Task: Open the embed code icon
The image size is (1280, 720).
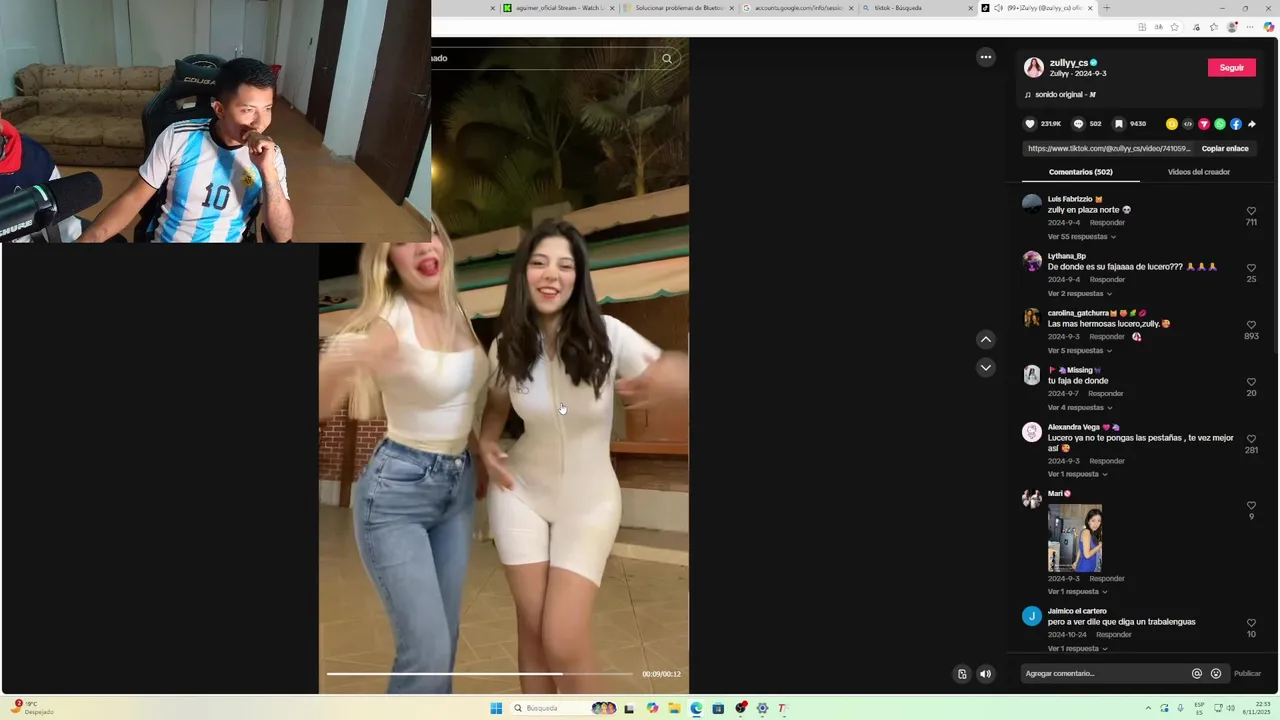Action: point(1188,124)
